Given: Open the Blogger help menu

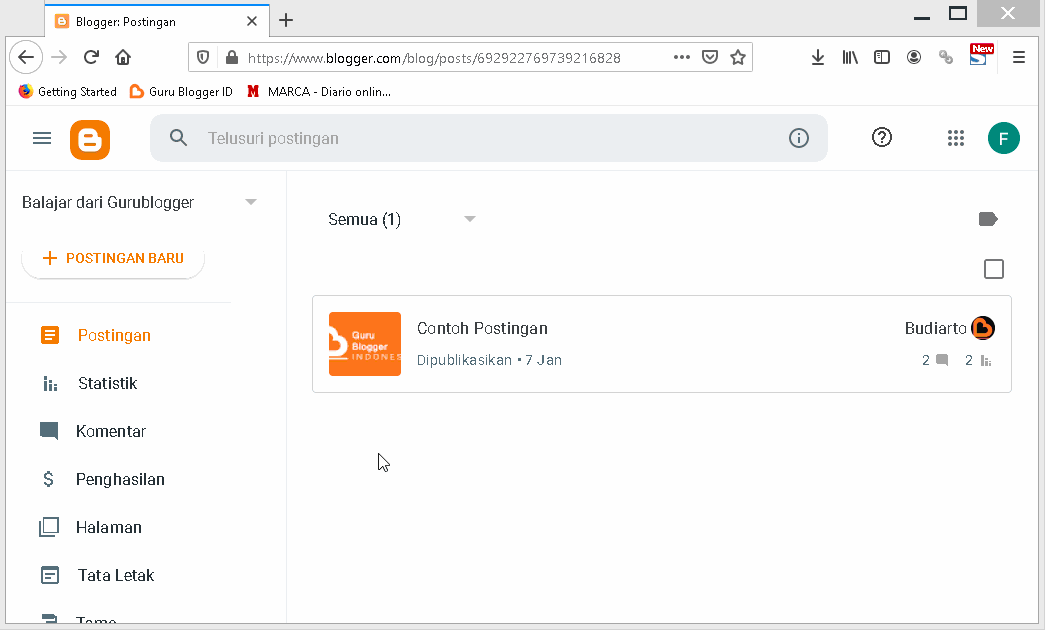Looking at the screenshot, I should point(882,137).
